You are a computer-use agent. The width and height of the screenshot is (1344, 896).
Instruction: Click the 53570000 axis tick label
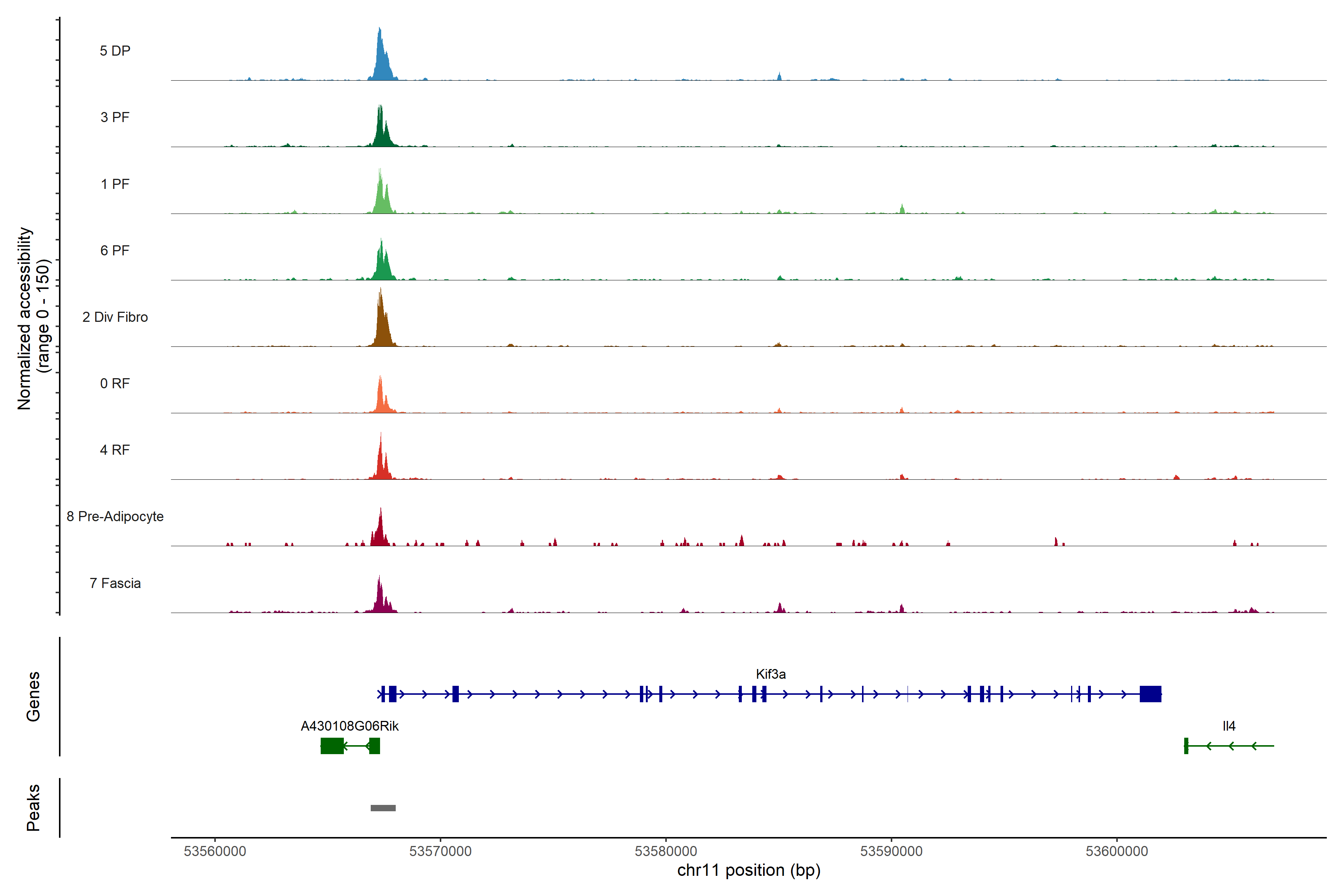click(440, 851)
